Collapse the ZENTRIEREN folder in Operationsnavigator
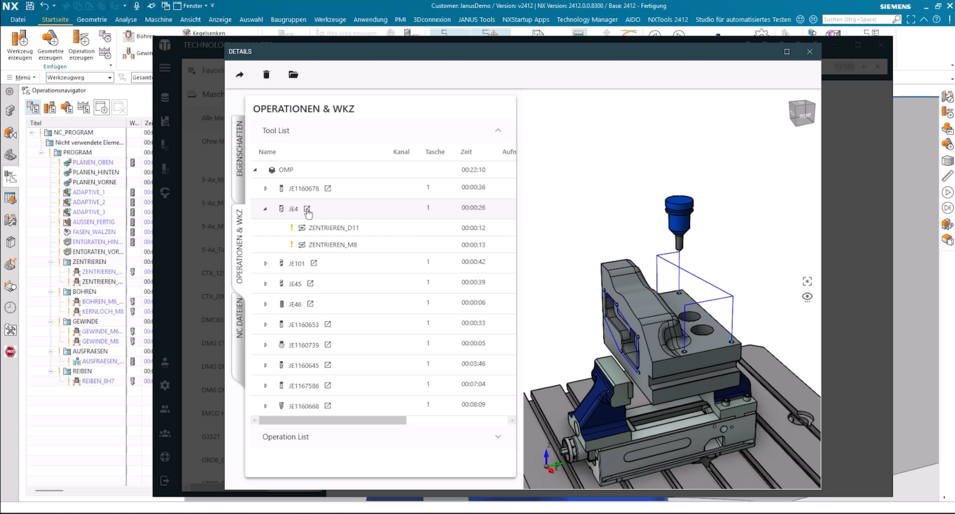The height and width of the screenshot is (514, 955). point(51,262)
